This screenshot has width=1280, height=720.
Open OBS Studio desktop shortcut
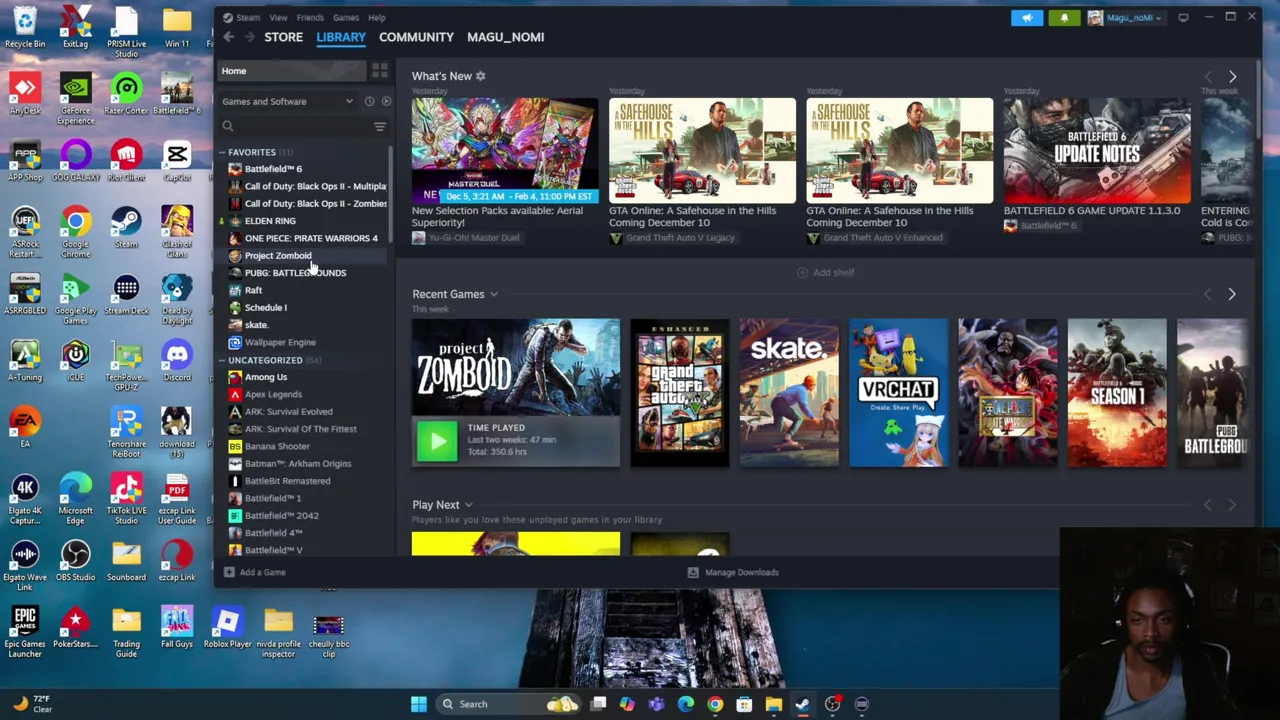75,560
